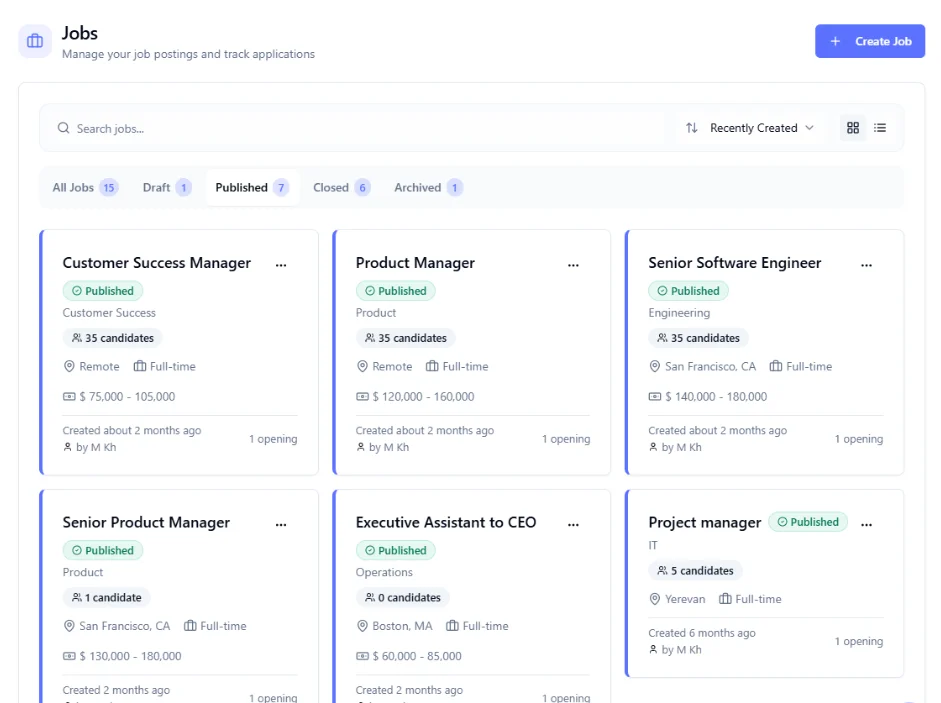Select the All Jobs tab
The height and width of the screenshot is (703, 941).
[x=85, y=187]
